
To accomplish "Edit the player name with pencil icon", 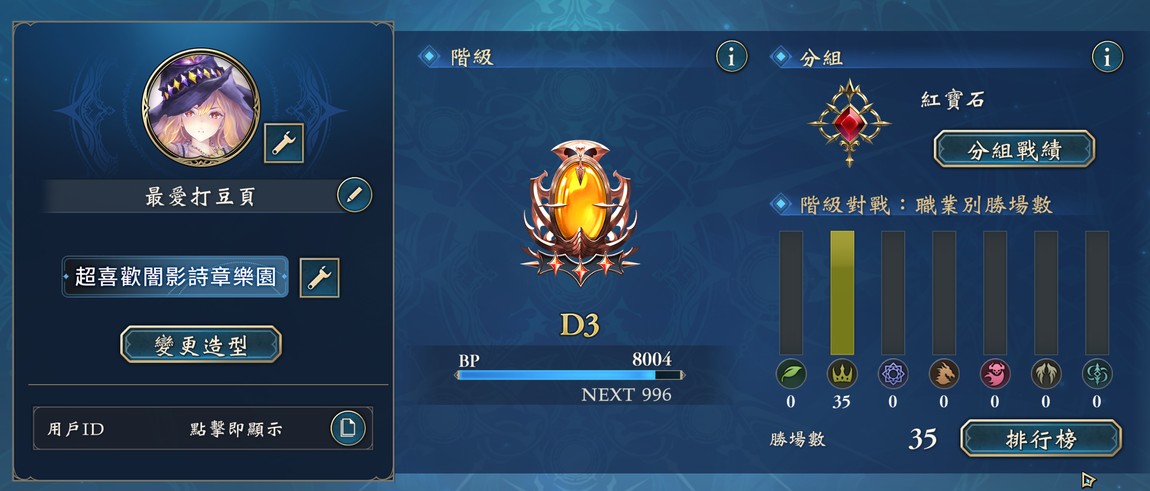I will coord(354,195).
